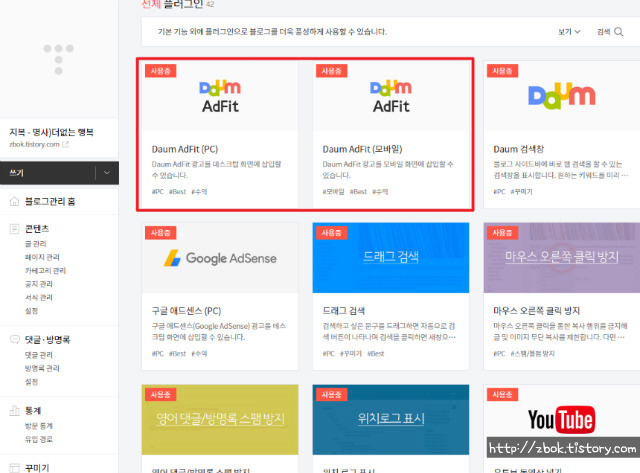640x473 pixels.
Task: Click the 콘텐츠 section icon
Action: (14, 229)
